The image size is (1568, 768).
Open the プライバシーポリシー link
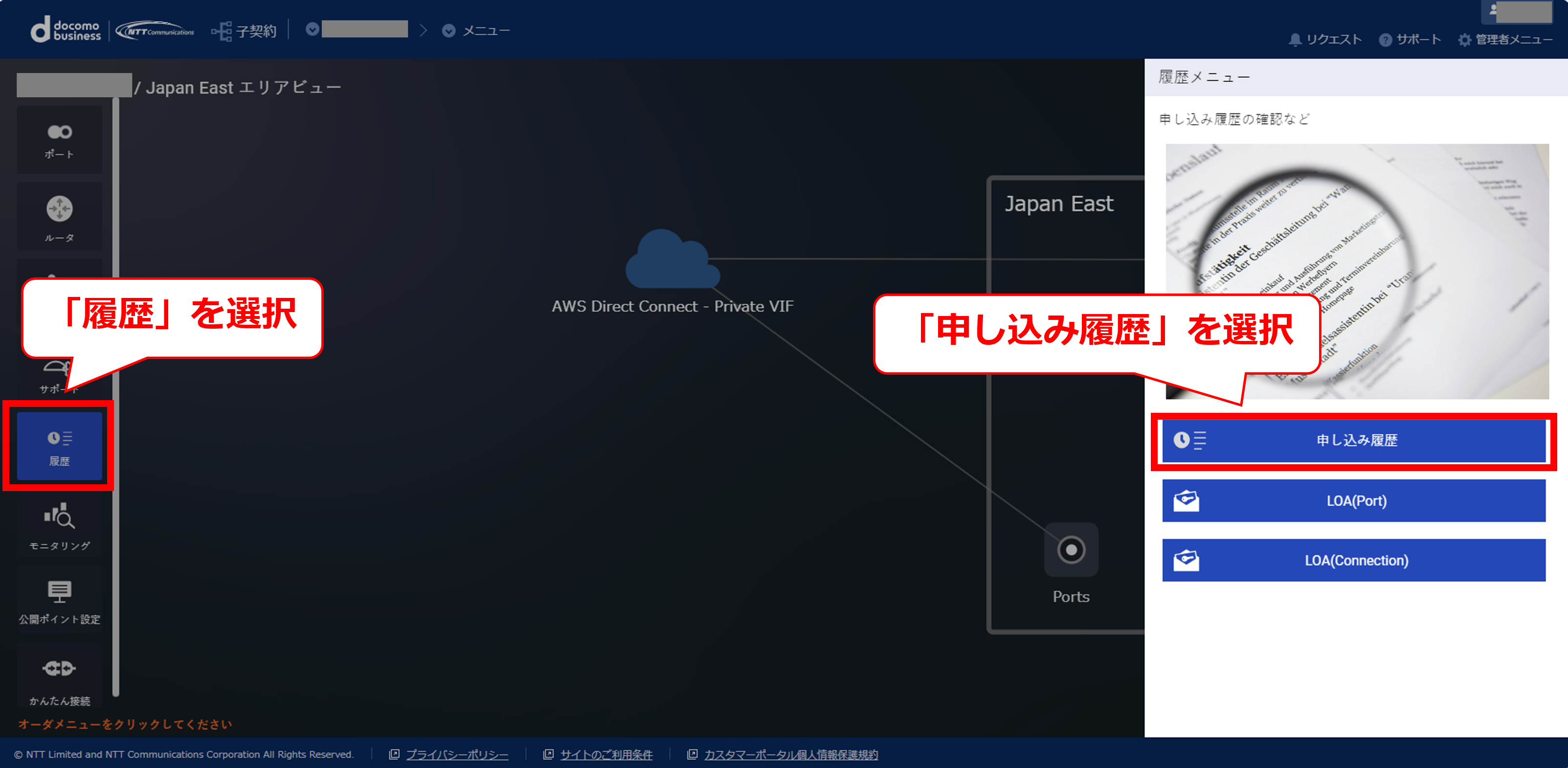coord(456,755)
